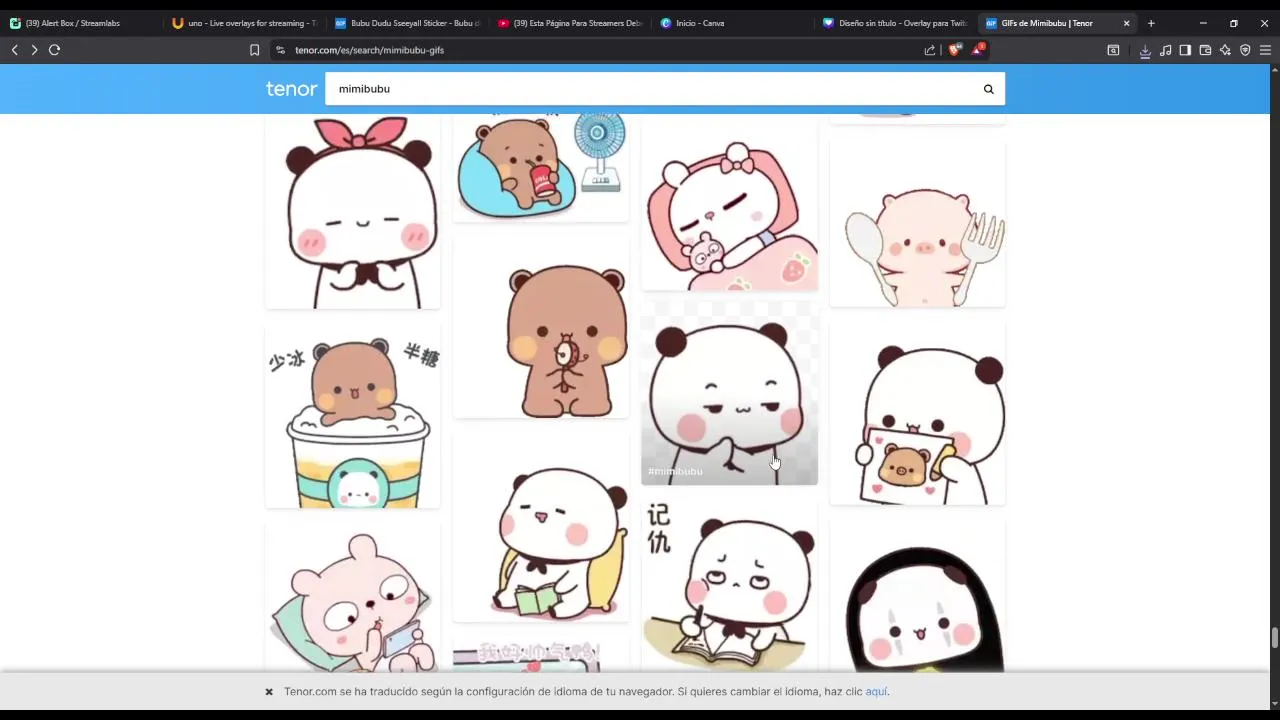The image size is (1280, 720).
Task: Open the smug panda GIF tagged #mimibubu
Action: pos(729,393)
